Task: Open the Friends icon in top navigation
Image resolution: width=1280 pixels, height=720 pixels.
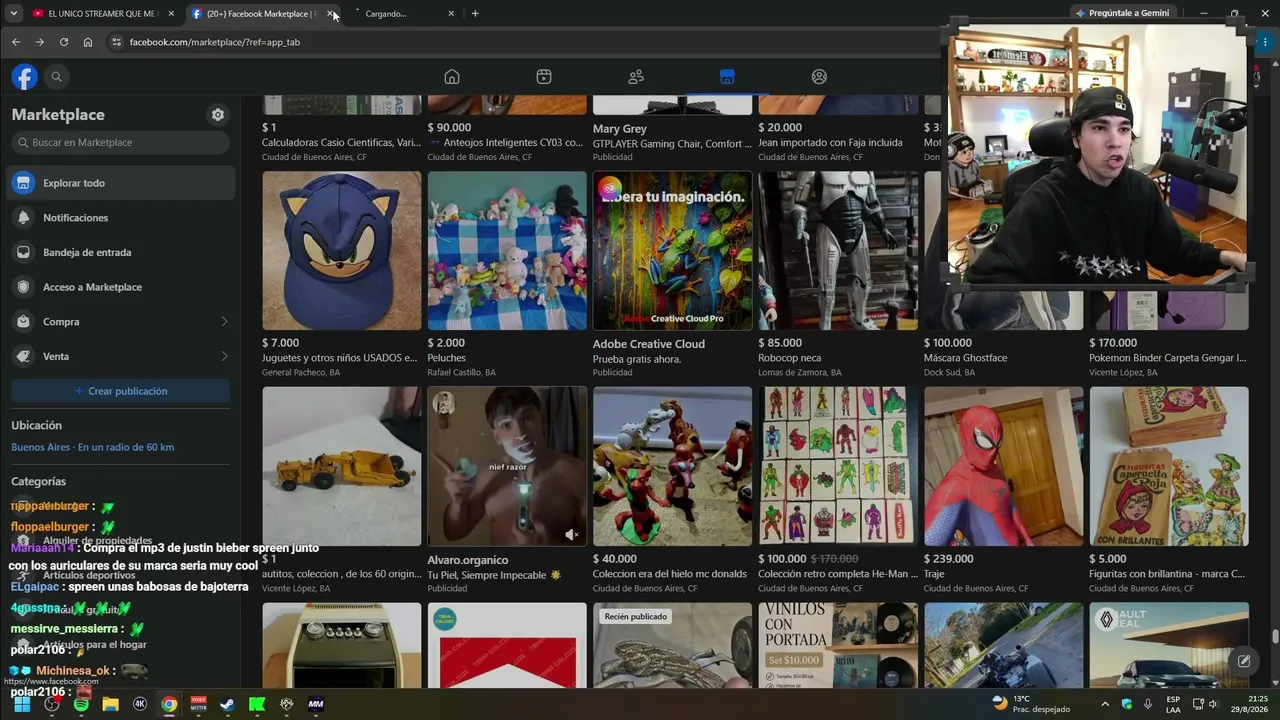Action: 636,77
